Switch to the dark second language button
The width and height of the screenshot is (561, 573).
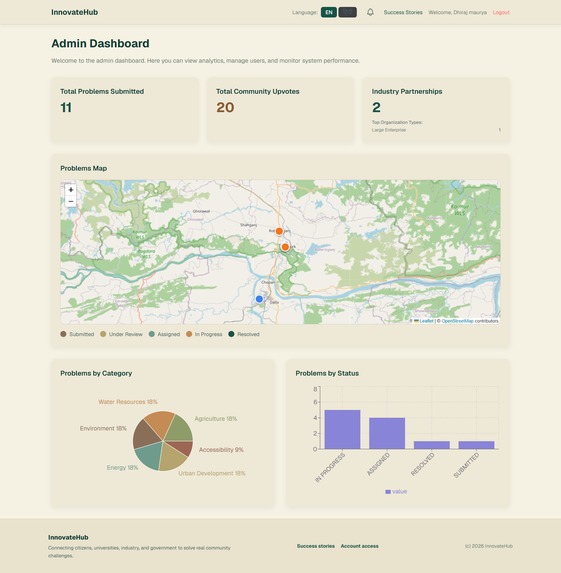click(348, 12)
